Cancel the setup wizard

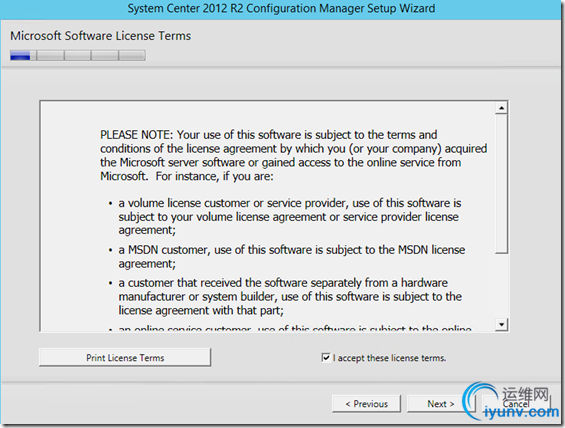[516, 404]
